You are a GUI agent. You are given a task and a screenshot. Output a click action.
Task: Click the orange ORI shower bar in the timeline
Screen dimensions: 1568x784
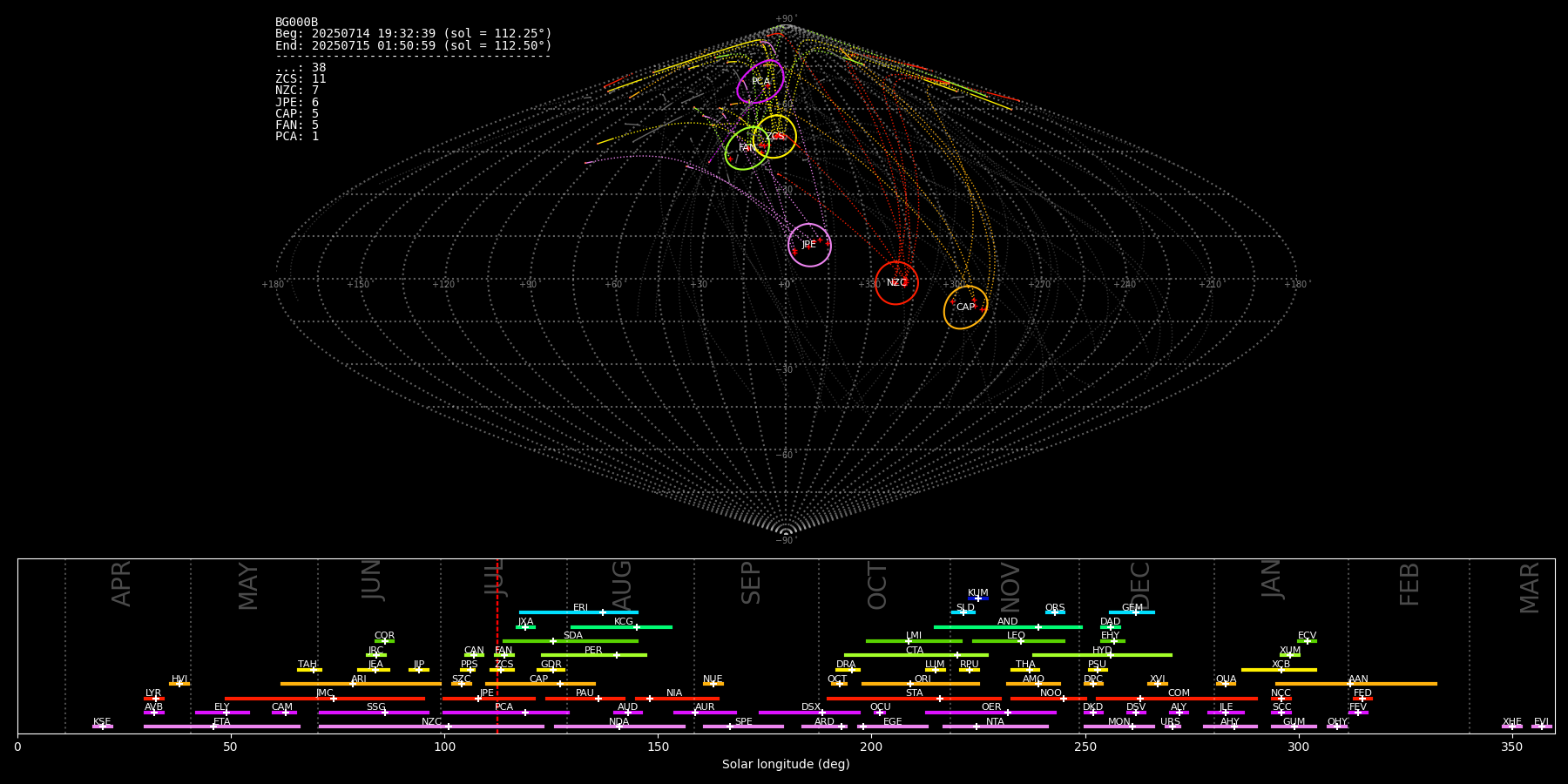point(921,684)
